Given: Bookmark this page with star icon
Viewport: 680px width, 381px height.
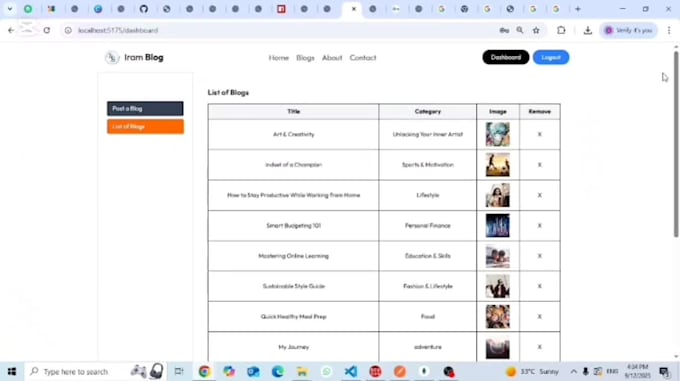Looking at the screenshot, I should tap(536, 30).
